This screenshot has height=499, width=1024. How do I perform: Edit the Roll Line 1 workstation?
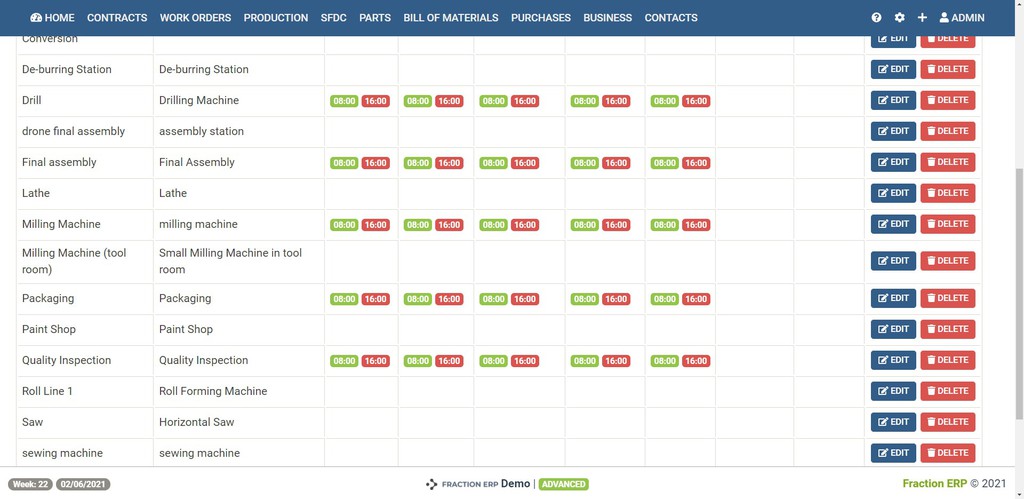click(x=893, y=391)
